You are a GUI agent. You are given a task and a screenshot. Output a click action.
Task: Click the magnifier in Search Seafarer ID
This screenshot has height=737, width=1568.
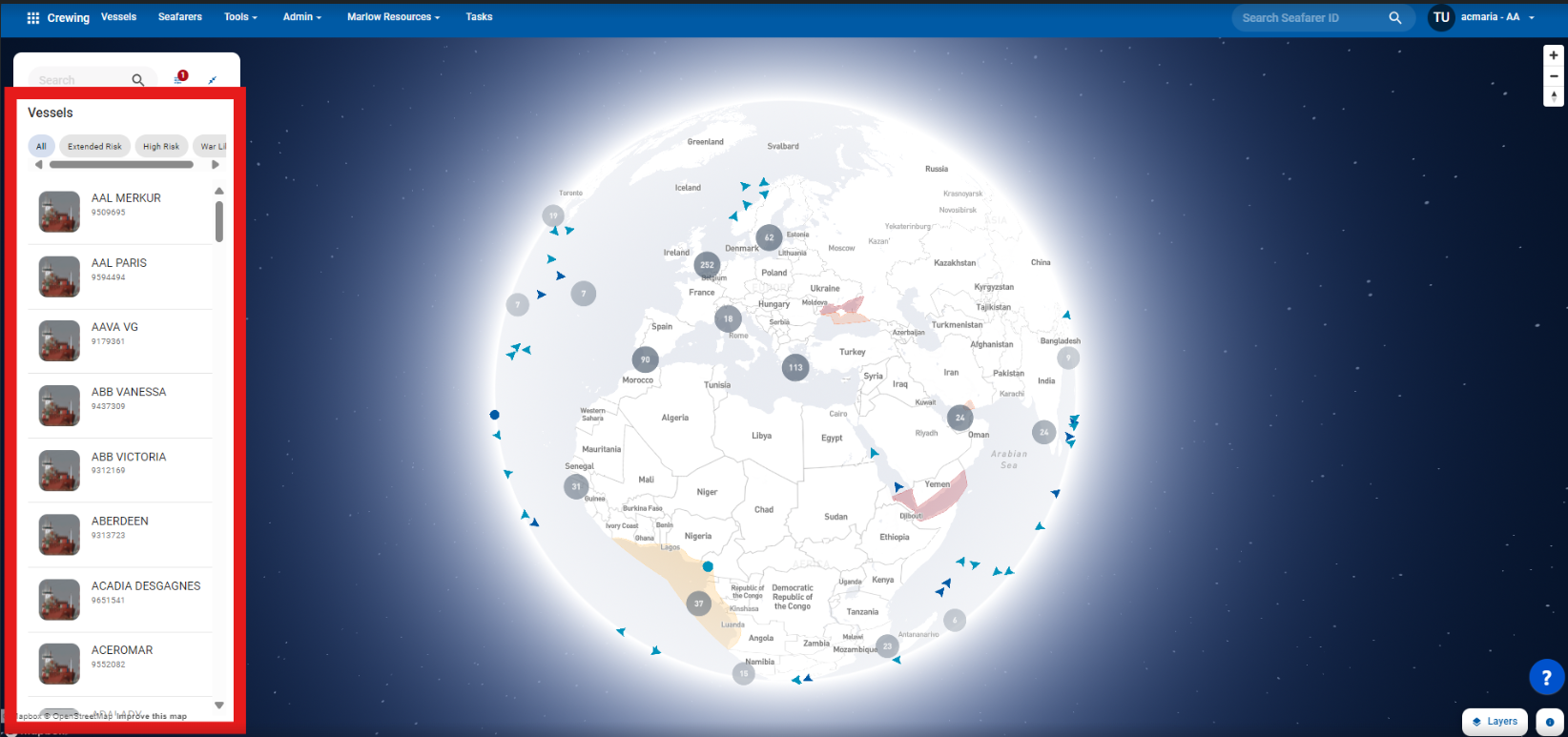click(x=1395, y=17)
